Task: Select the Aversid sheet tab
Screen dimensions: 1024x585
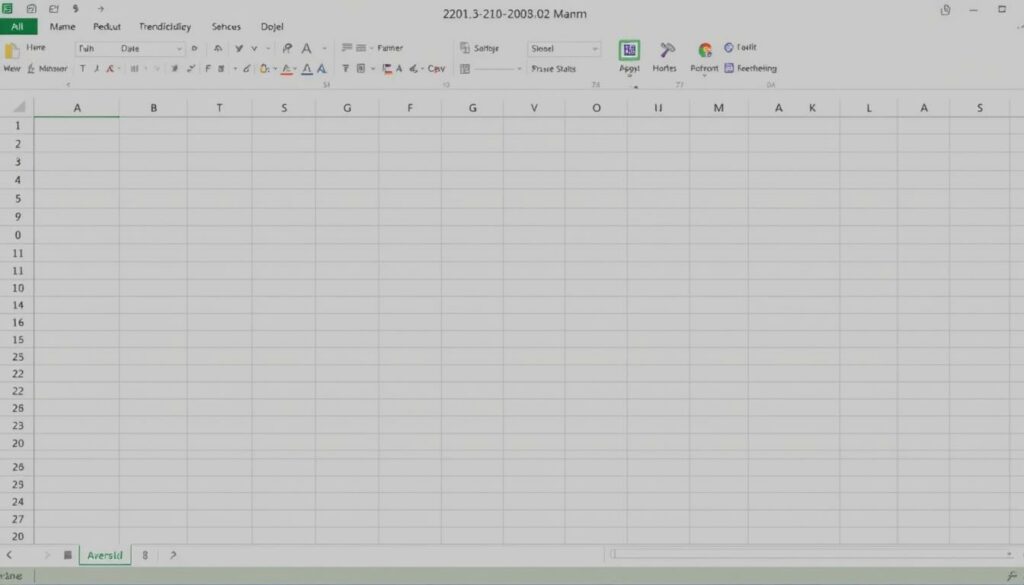Action: click(104, 555)
